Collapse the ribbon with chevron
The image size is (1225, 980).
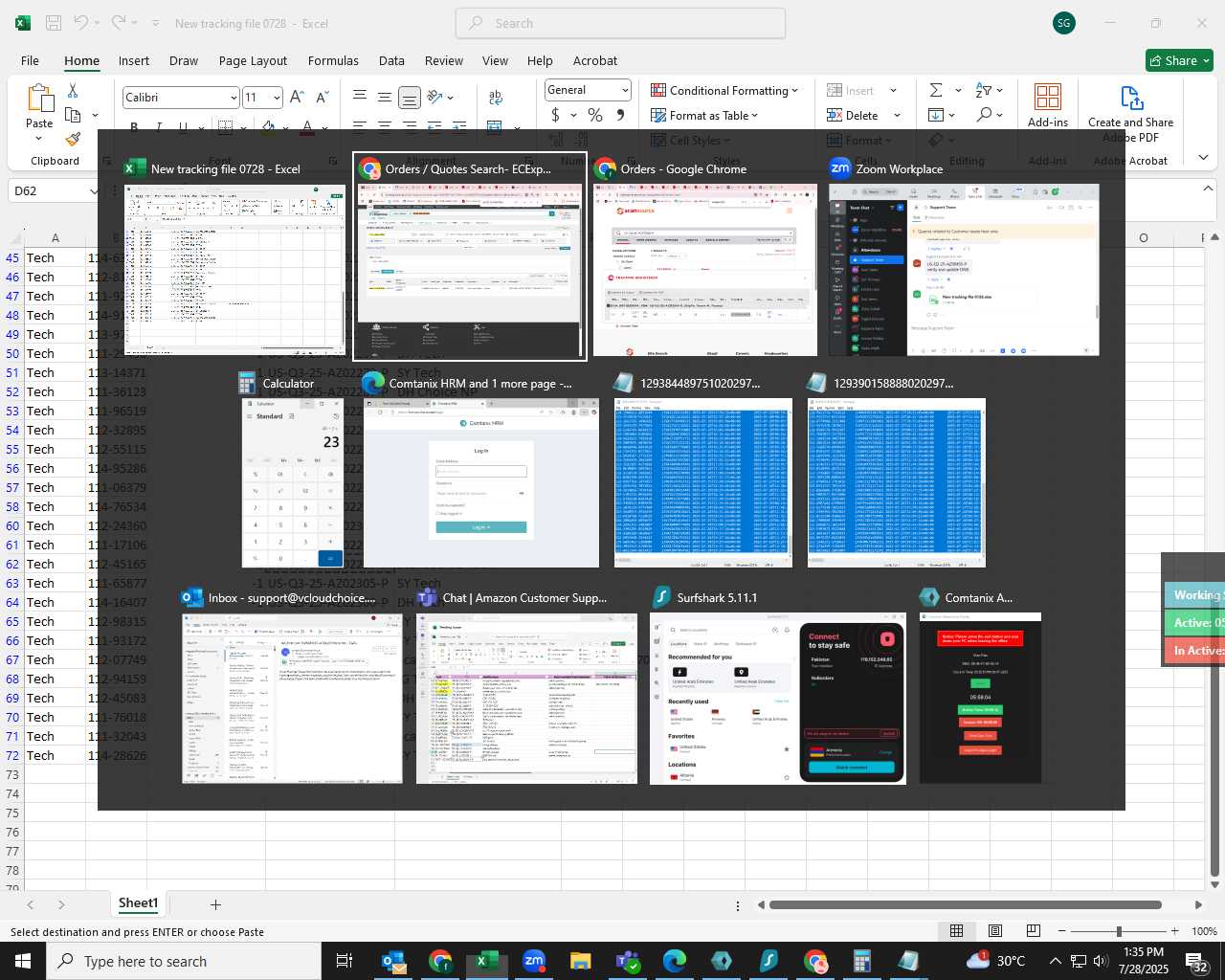coord(1203,158)
